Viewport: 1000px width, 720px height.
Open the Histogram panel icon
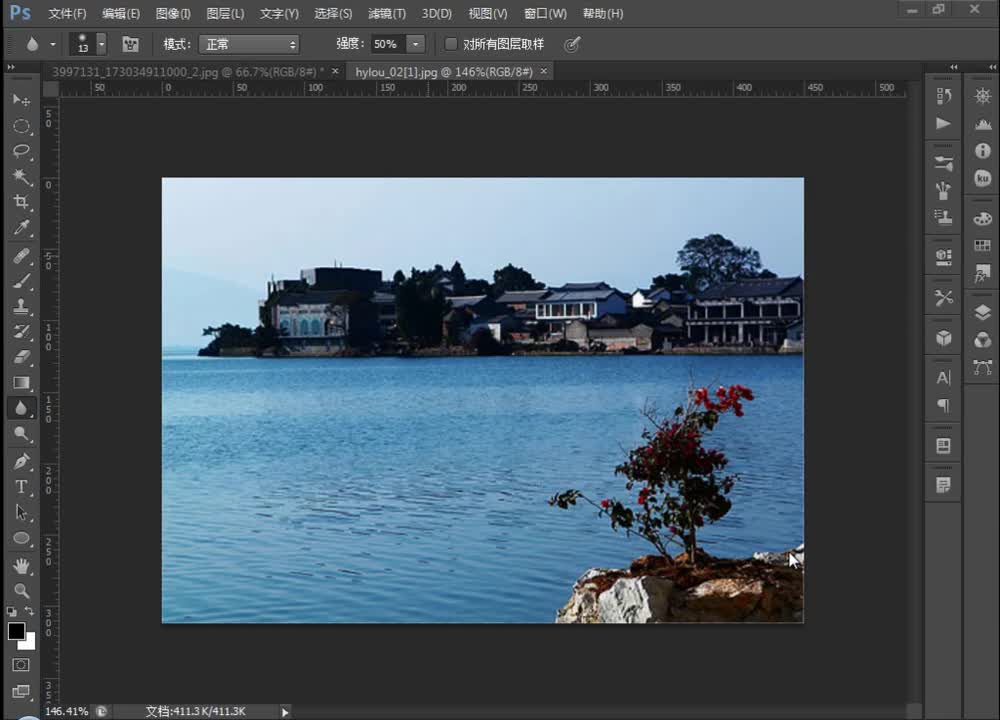coord(983,124)
